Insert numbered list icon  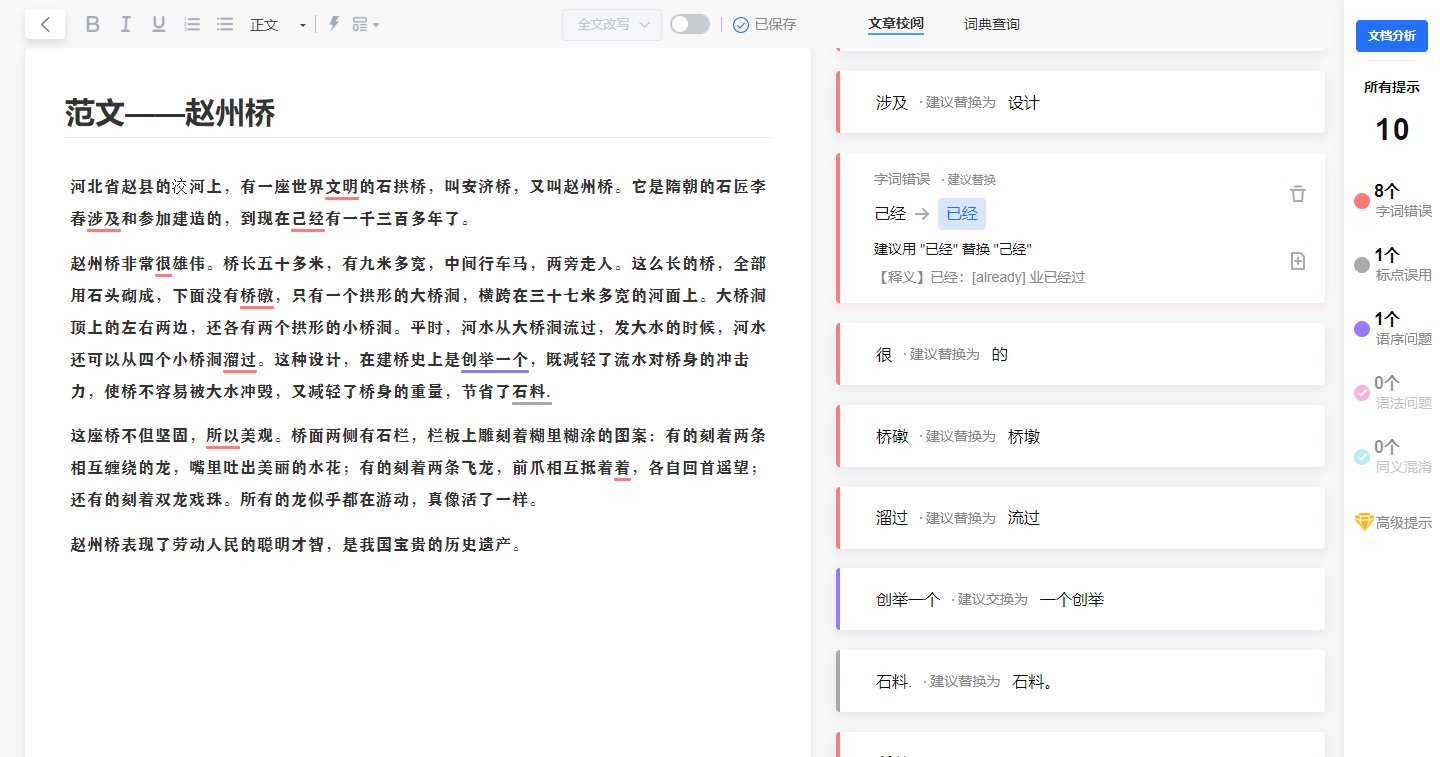pos(192,24)
